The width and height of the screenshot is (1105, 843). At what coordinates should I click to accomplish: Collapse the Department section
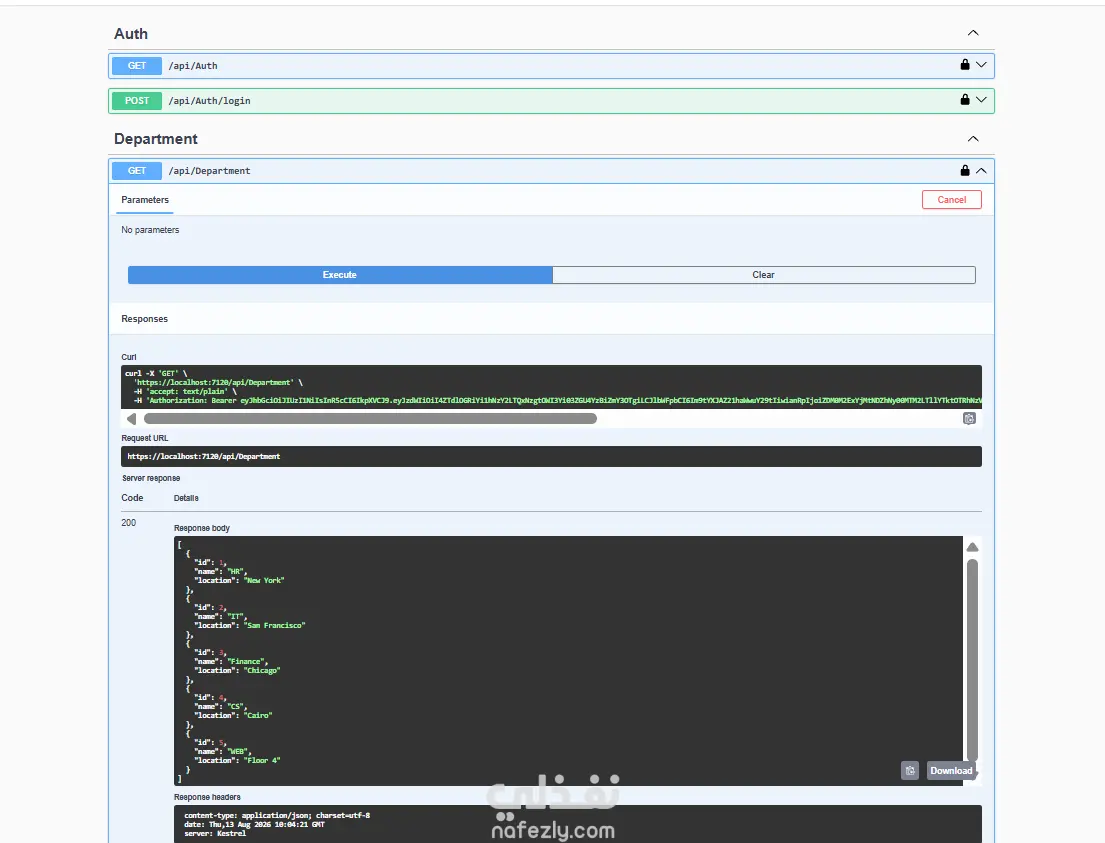(973, 139)
